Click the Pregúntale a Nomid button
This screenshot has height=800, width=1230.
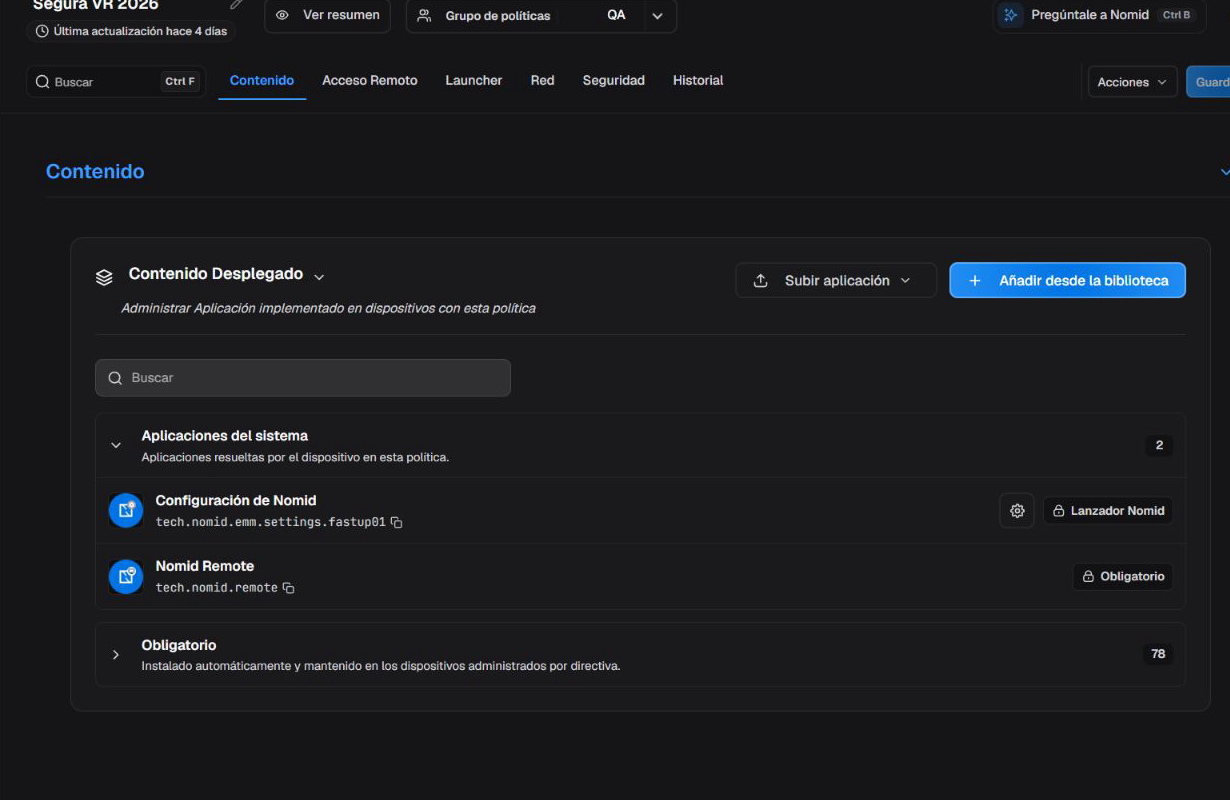(x=1100, y=16)
